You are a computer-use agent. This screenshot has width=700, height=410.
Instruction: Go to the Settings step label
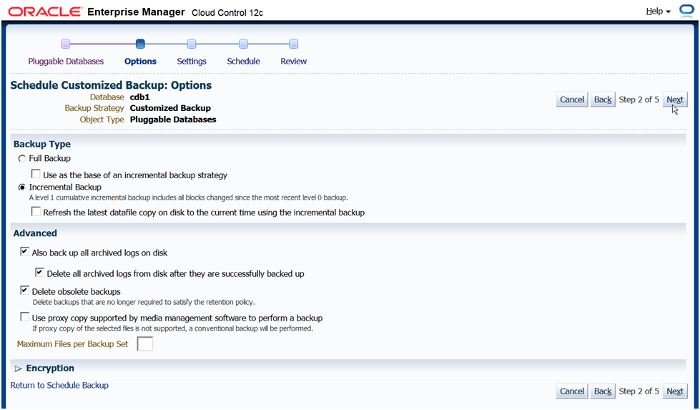click(192, 61)
